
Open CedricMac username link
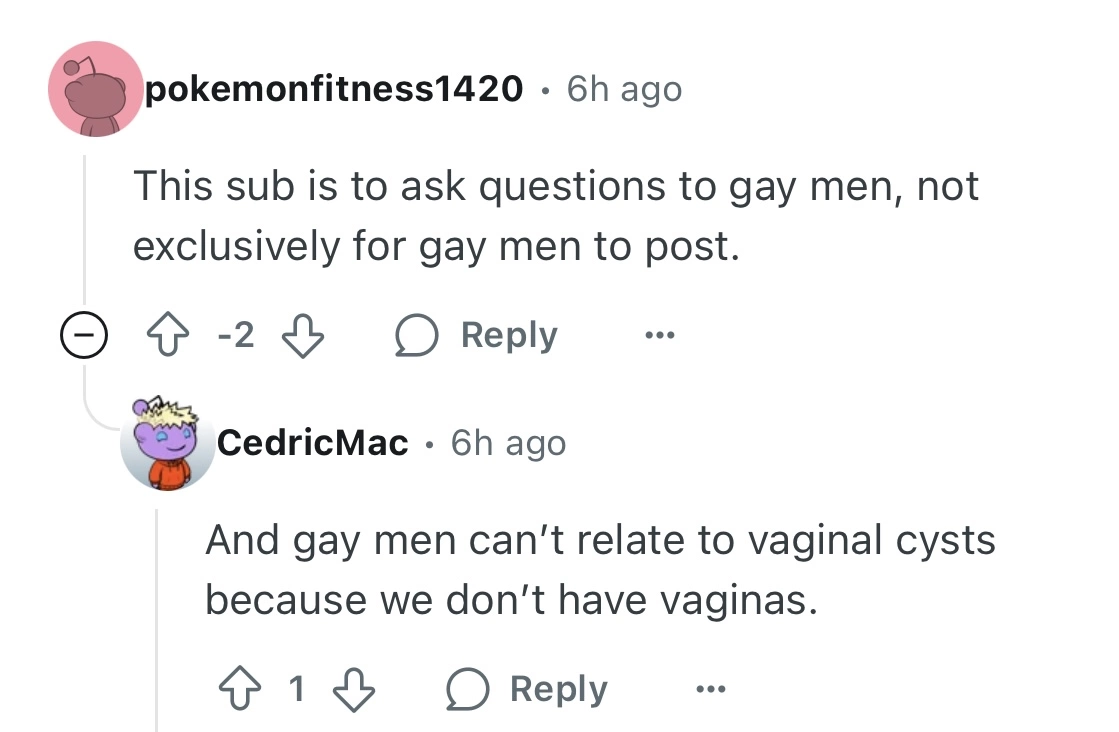pos(313,443)
